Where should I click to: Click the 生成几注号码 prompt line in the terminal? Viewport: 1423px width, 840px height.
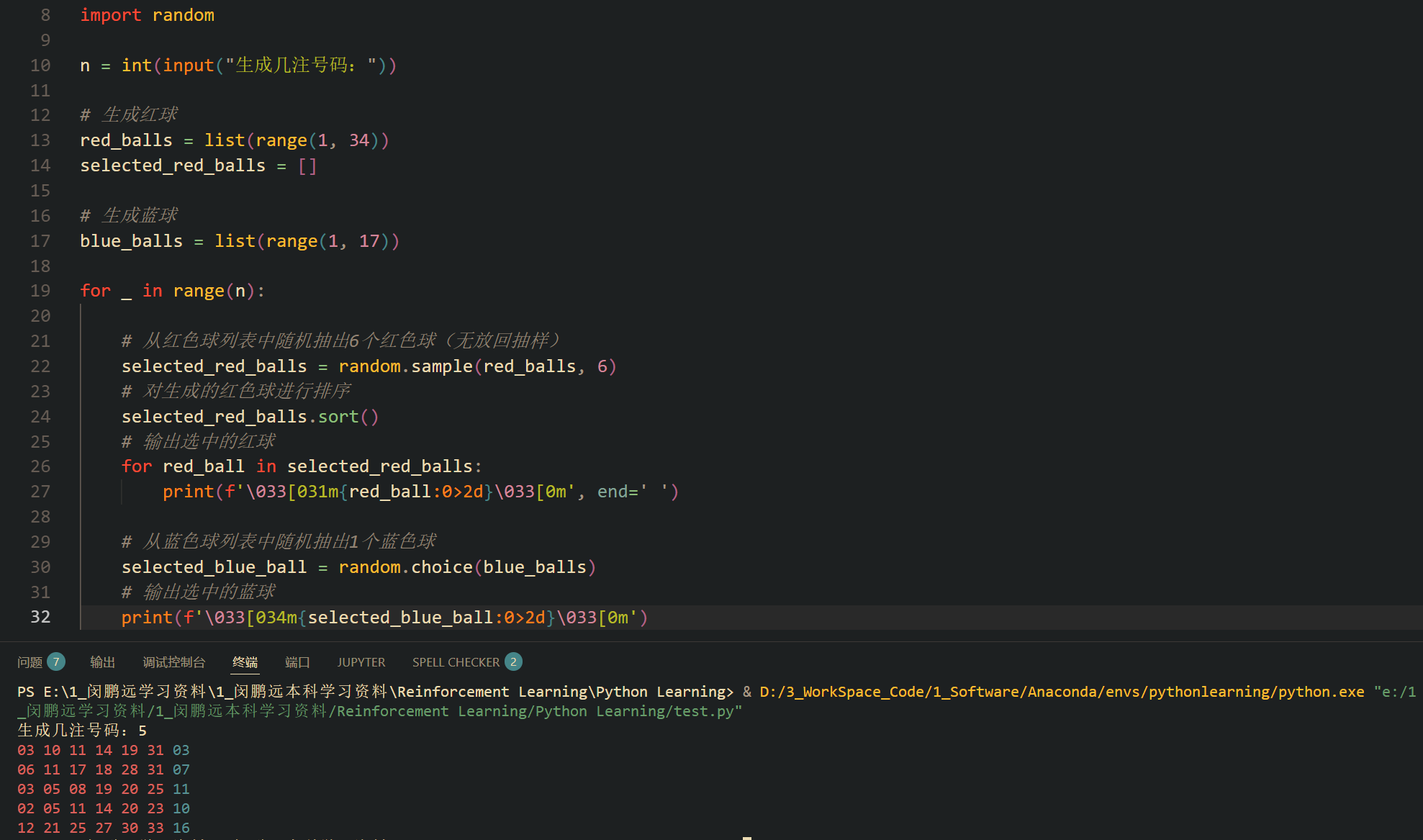click(81, 731)
